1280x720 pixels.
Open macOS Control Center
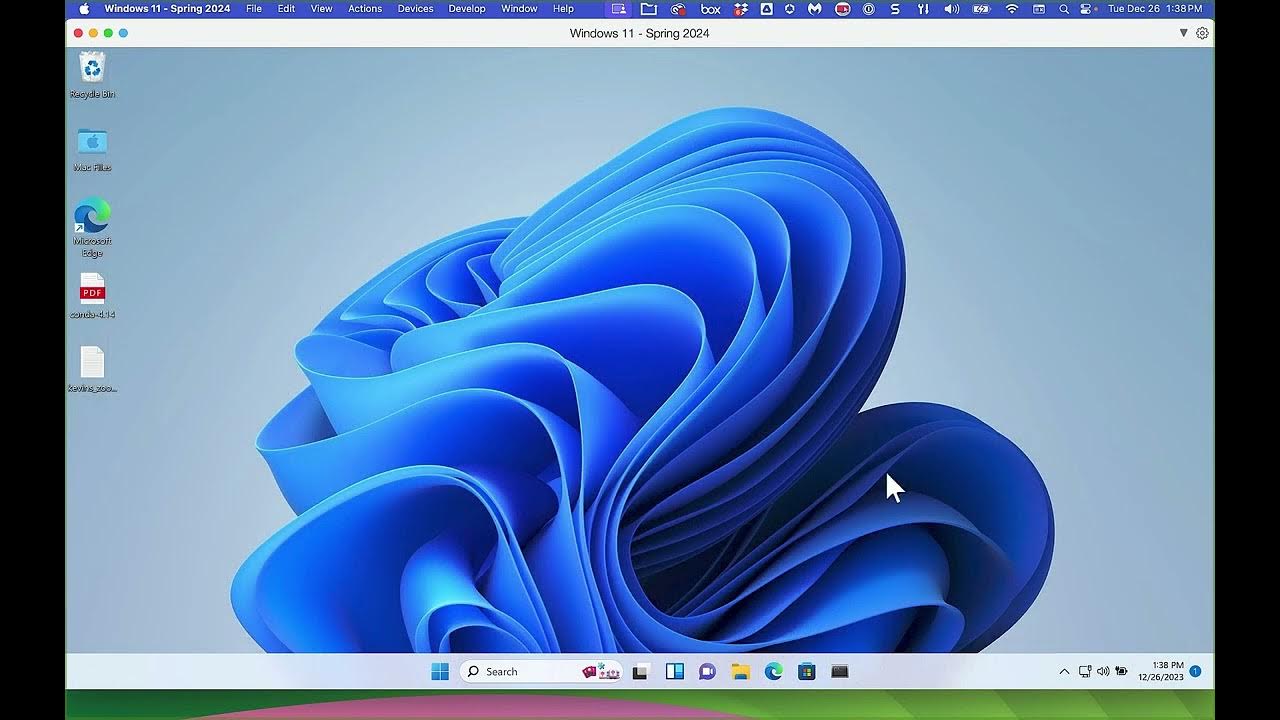(1087, 8)
